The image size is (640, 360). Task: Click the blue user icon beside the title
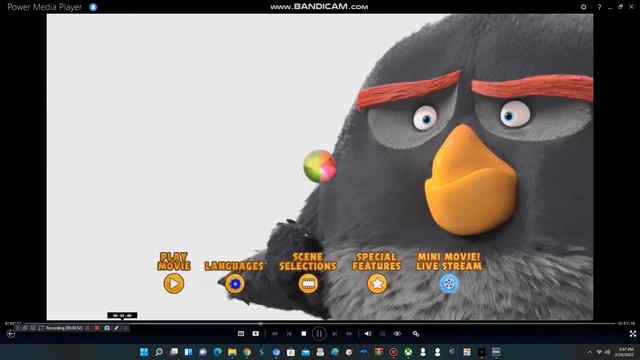tap(93, 7)
